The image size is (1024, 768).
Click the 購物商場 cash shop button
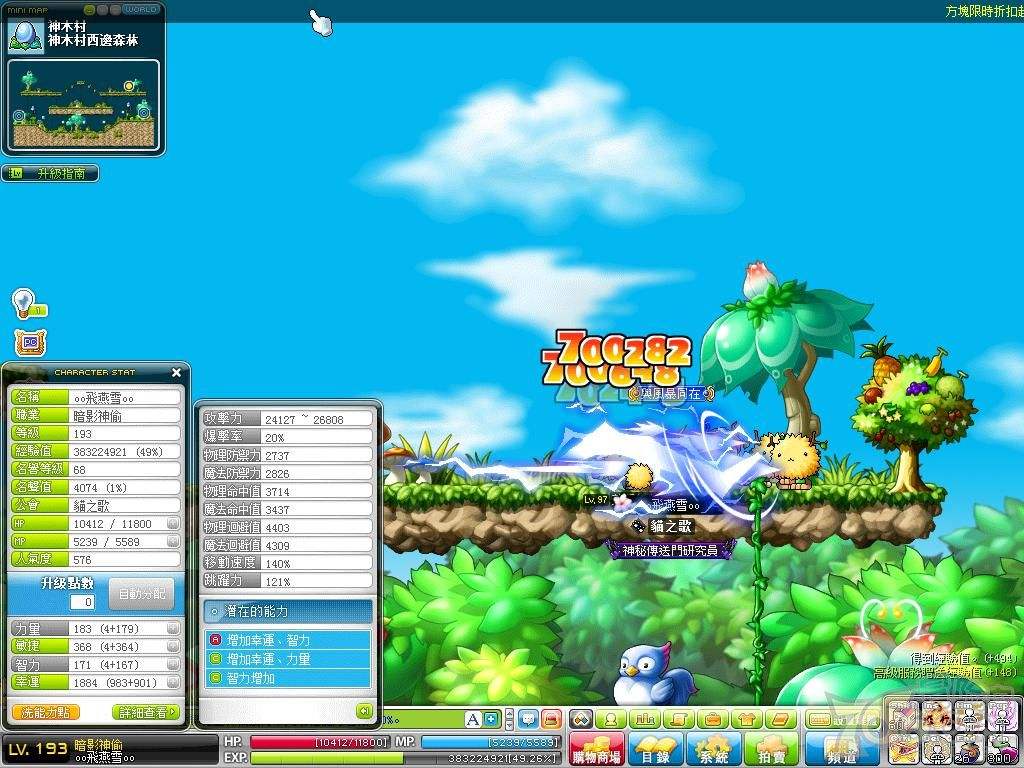[x=596, y=750]
